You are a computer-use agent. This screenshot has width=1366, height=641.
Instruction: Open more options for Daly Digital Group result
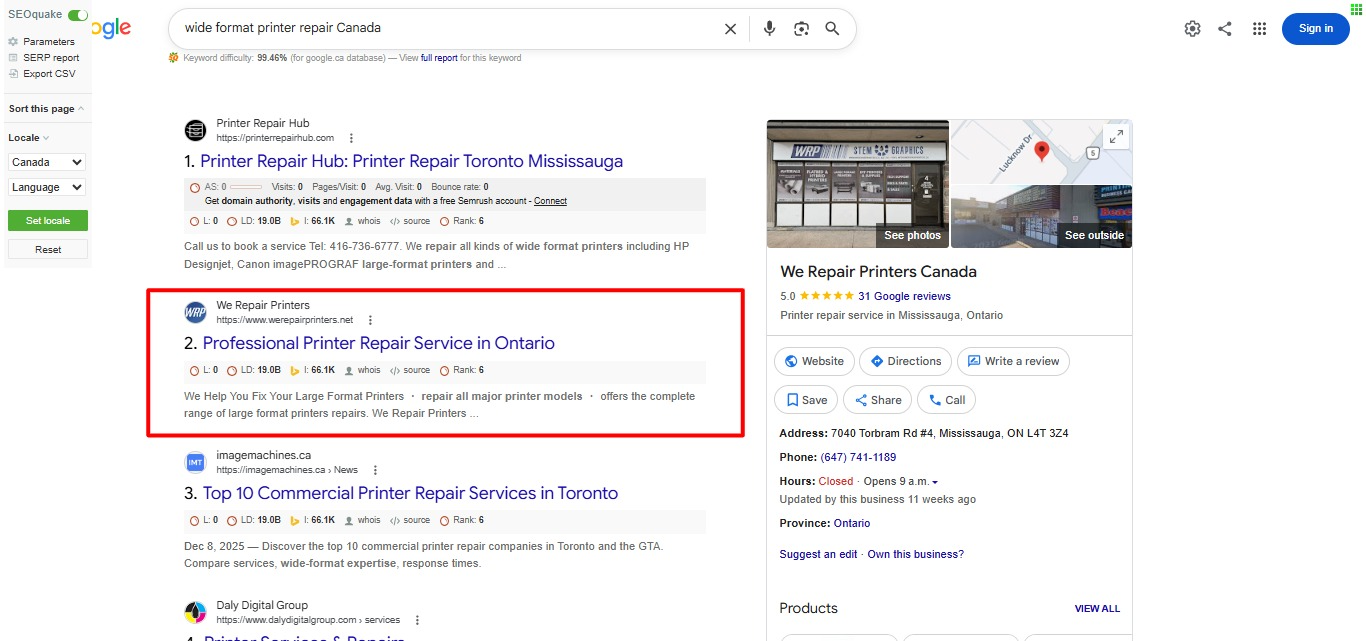[x=417, y=620]
